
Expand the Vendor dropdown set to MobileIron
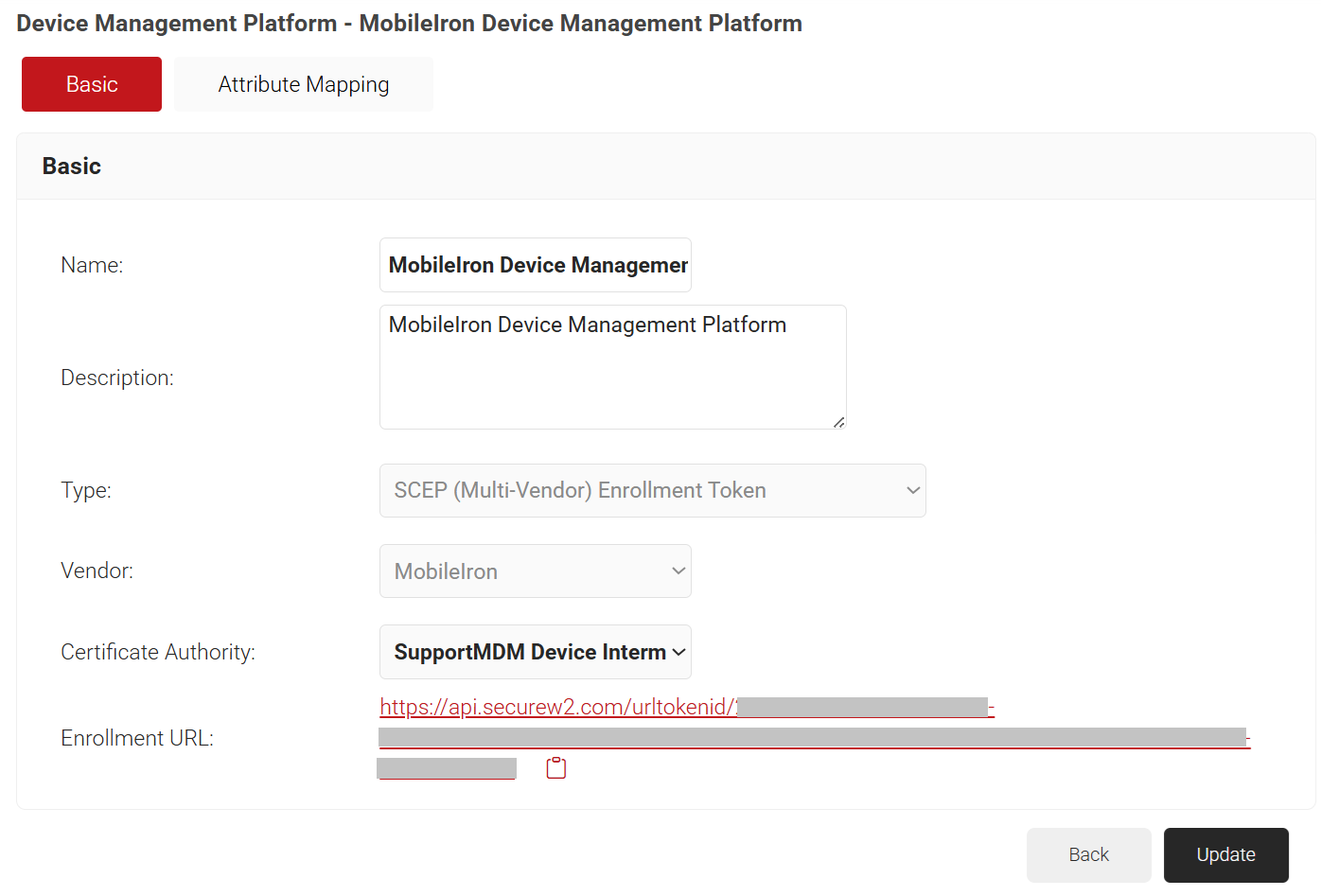(535, 571)
